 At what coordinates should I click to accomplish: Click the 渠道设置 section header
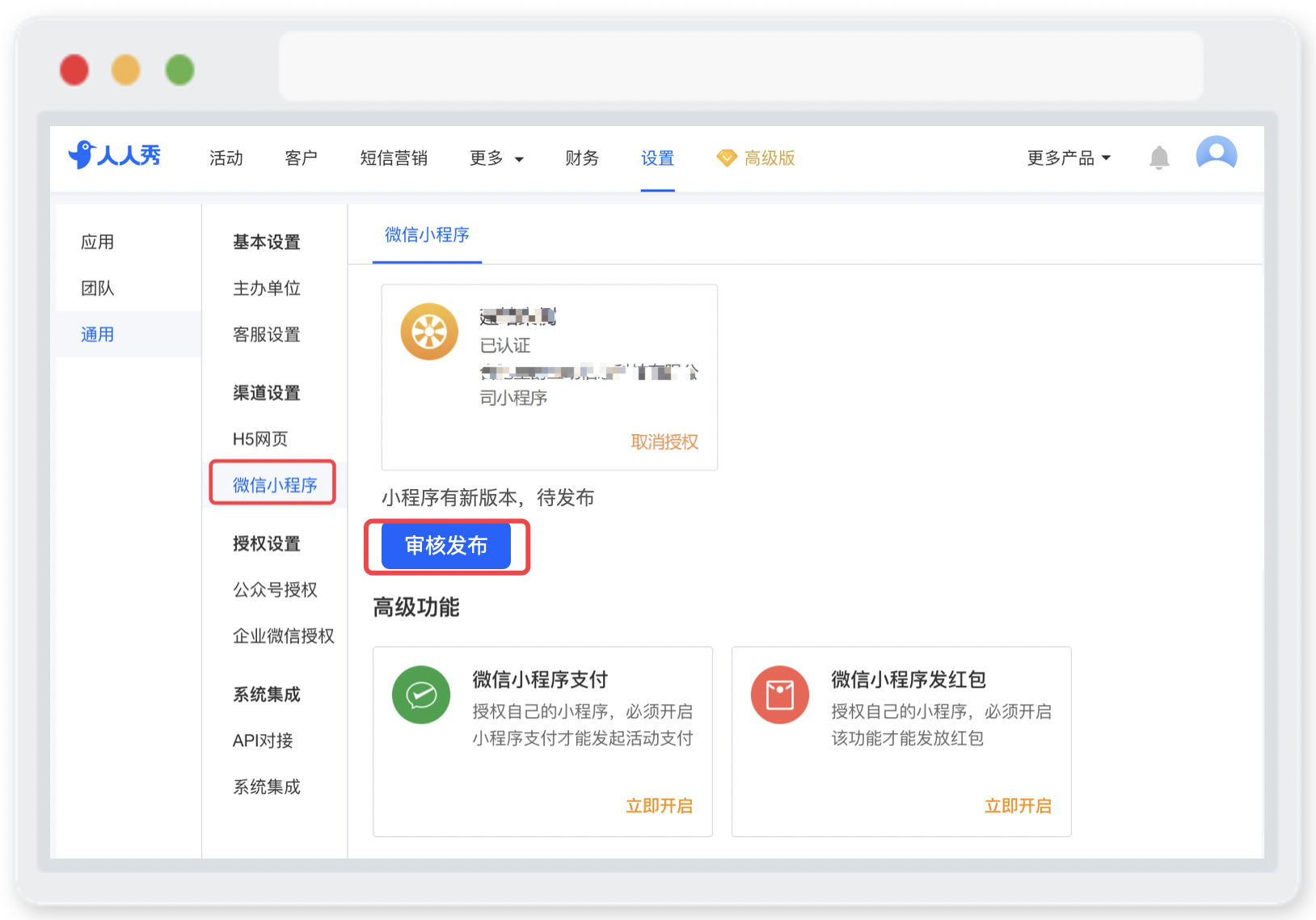click(x=267, y=393)
